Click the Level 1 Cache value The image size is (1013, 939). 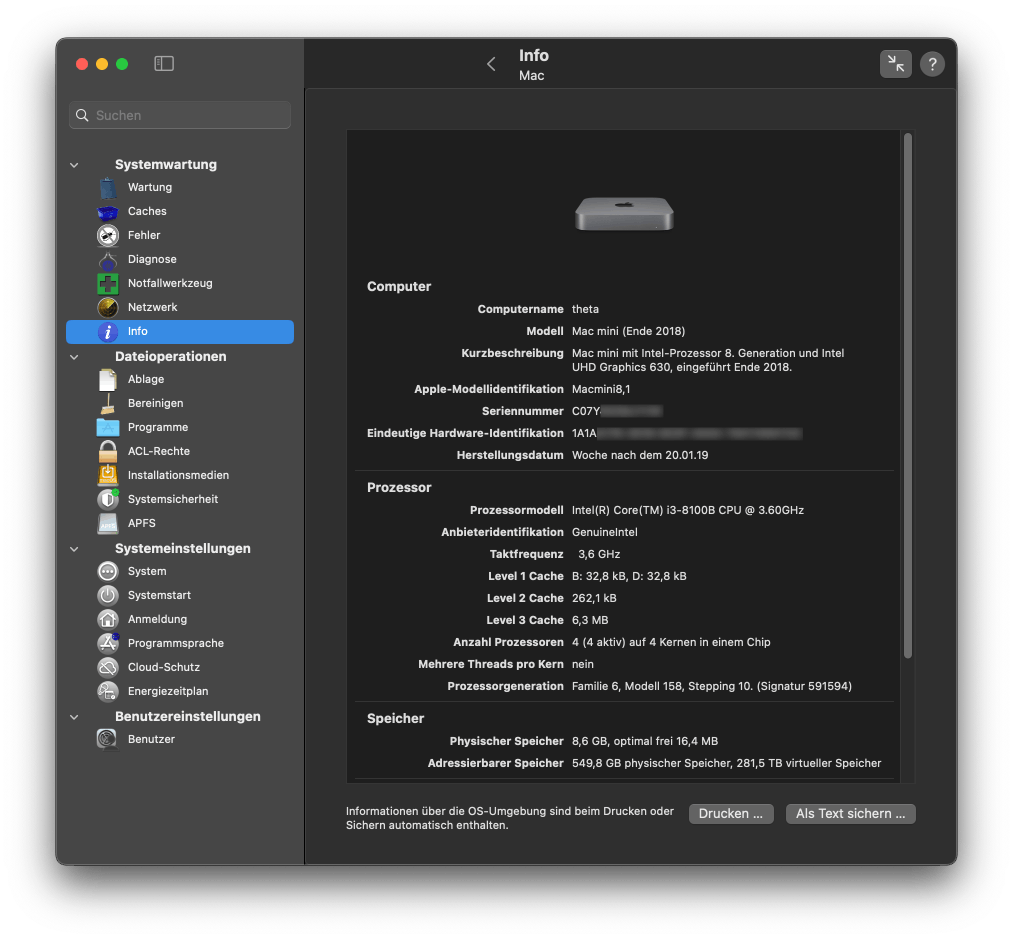click(629, 576)
